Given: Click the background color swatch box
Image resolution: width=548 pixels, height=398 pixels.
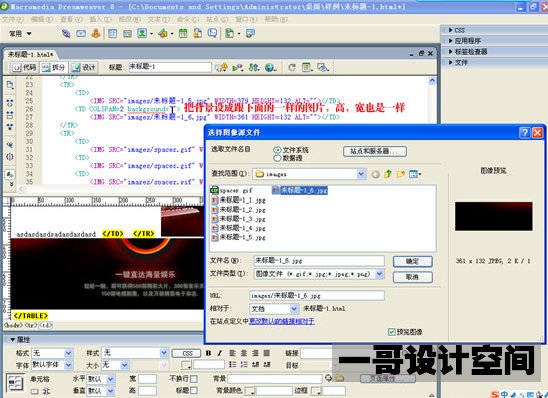Looking at the screenshot, I should click(x=250, y=391).
